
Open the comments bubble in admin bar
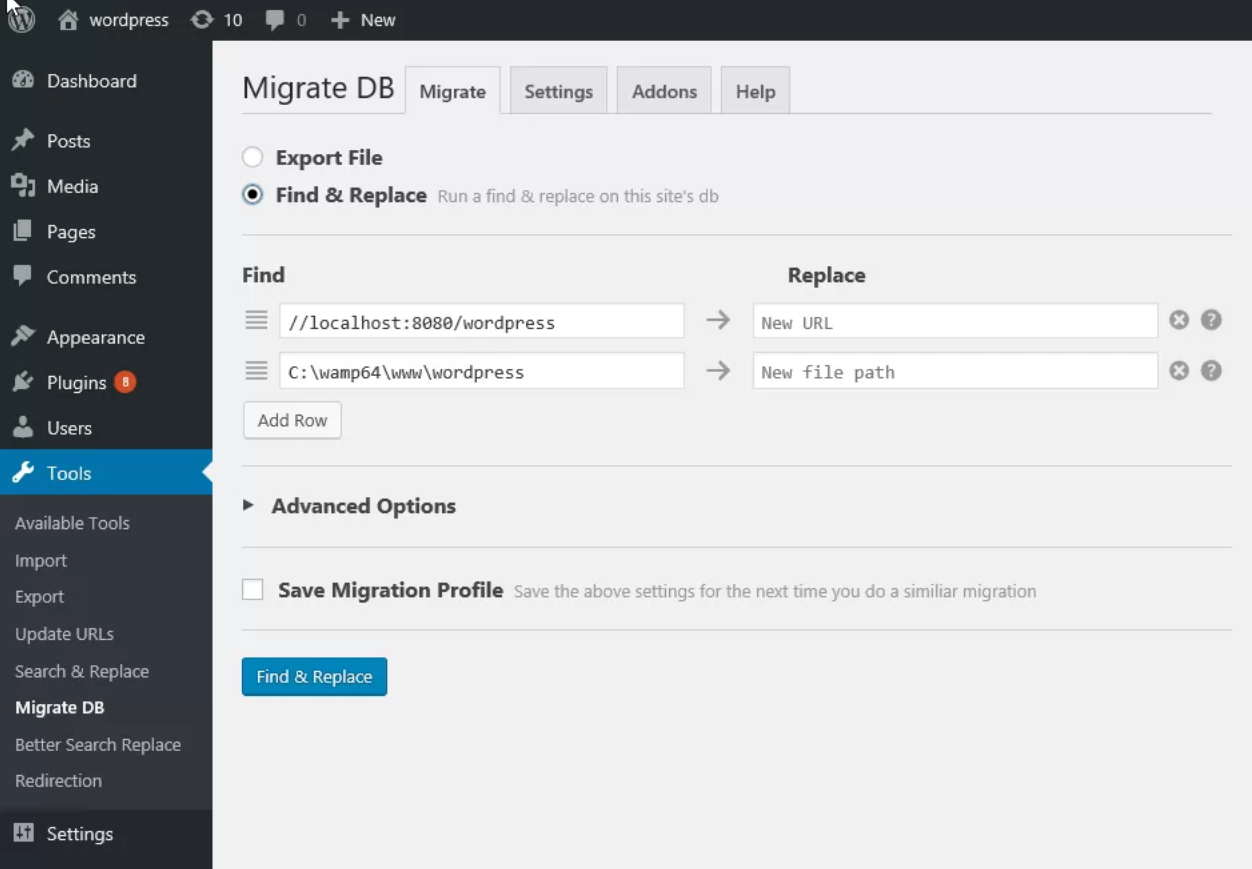[x=286, y=20]
